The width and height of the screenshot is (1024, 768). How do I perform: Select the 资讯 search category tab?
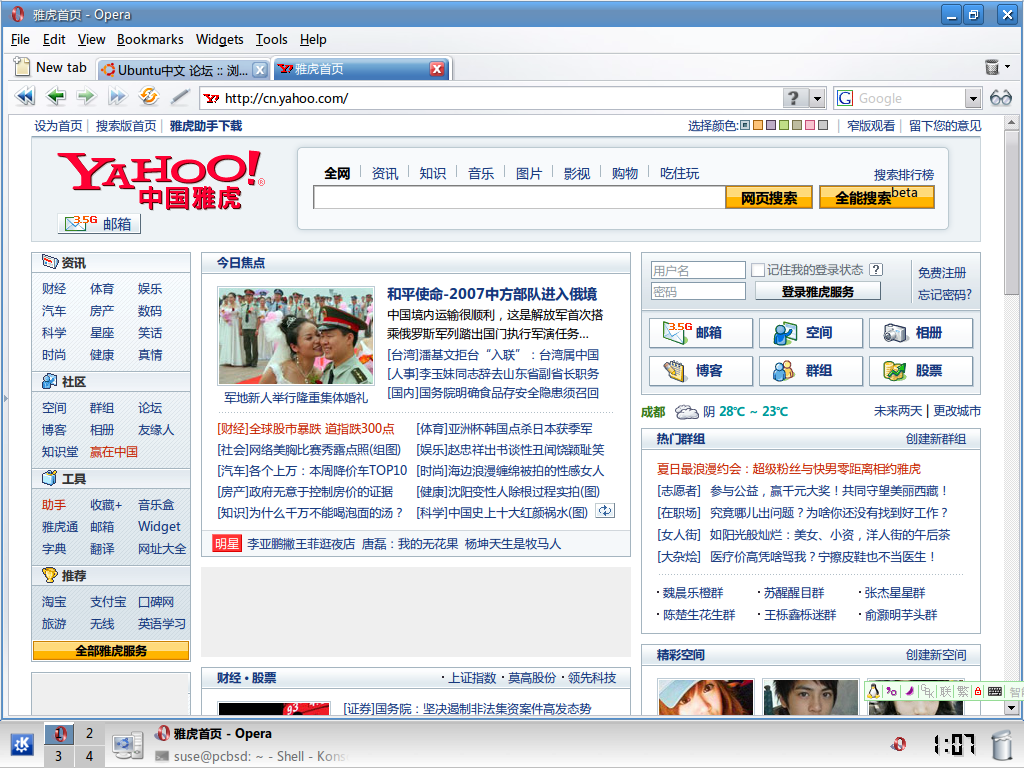coord(385,173)
